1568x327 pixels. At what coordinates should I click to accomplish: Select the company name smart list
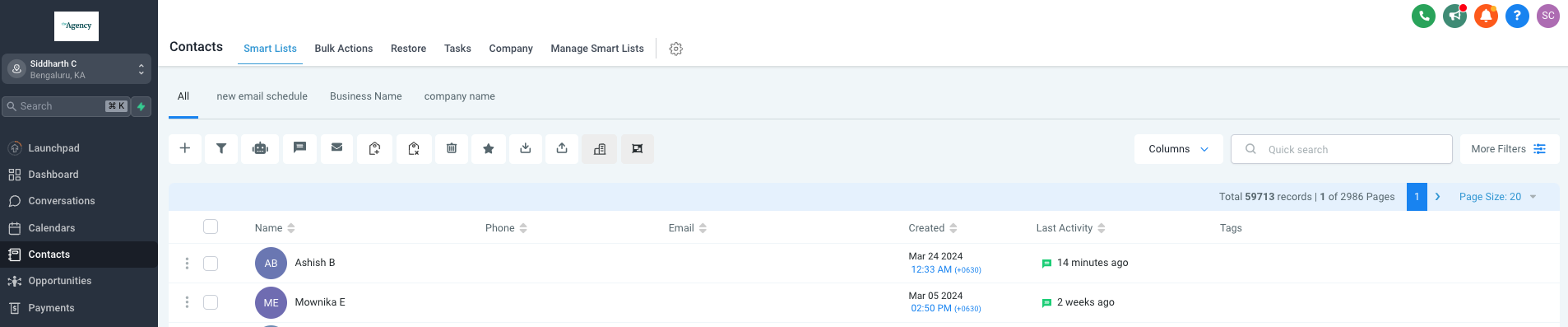pyautogui.click(x=460, y=96)
